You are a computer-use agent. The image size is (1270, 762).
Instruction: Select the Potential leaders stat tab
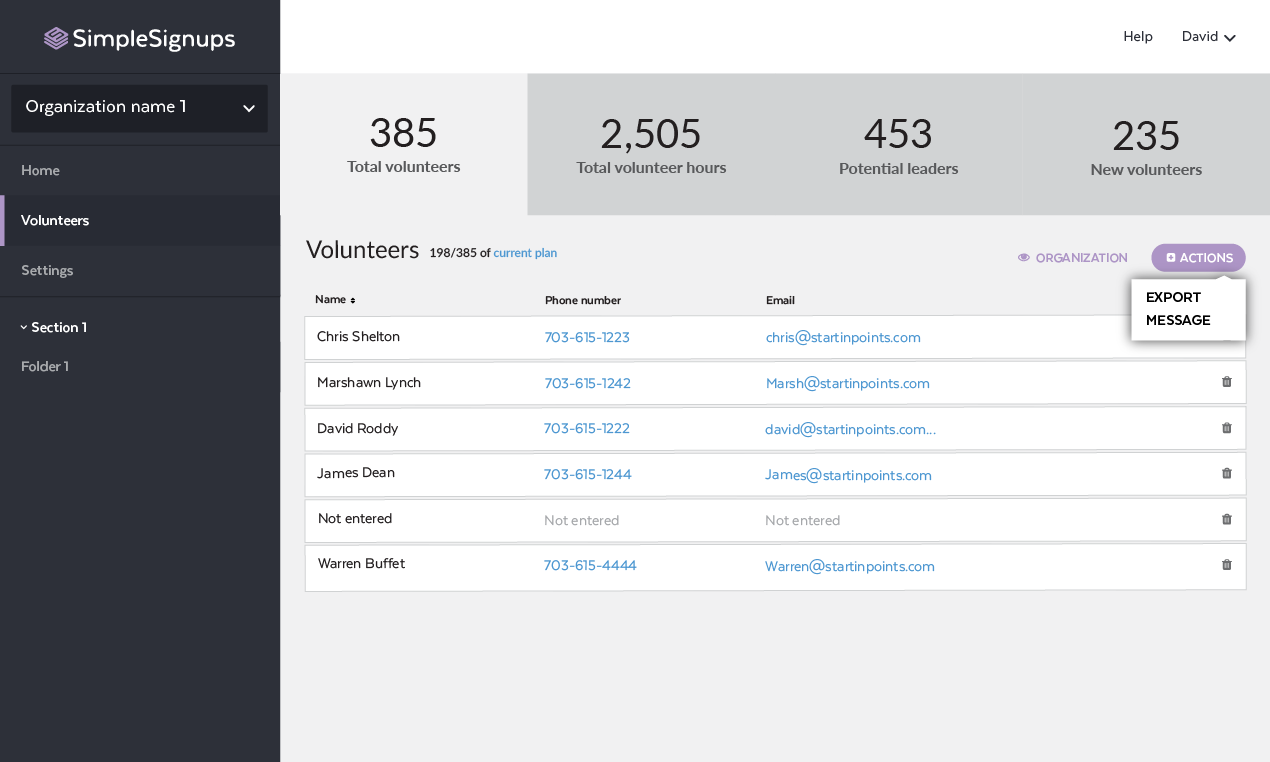point(898,144)
